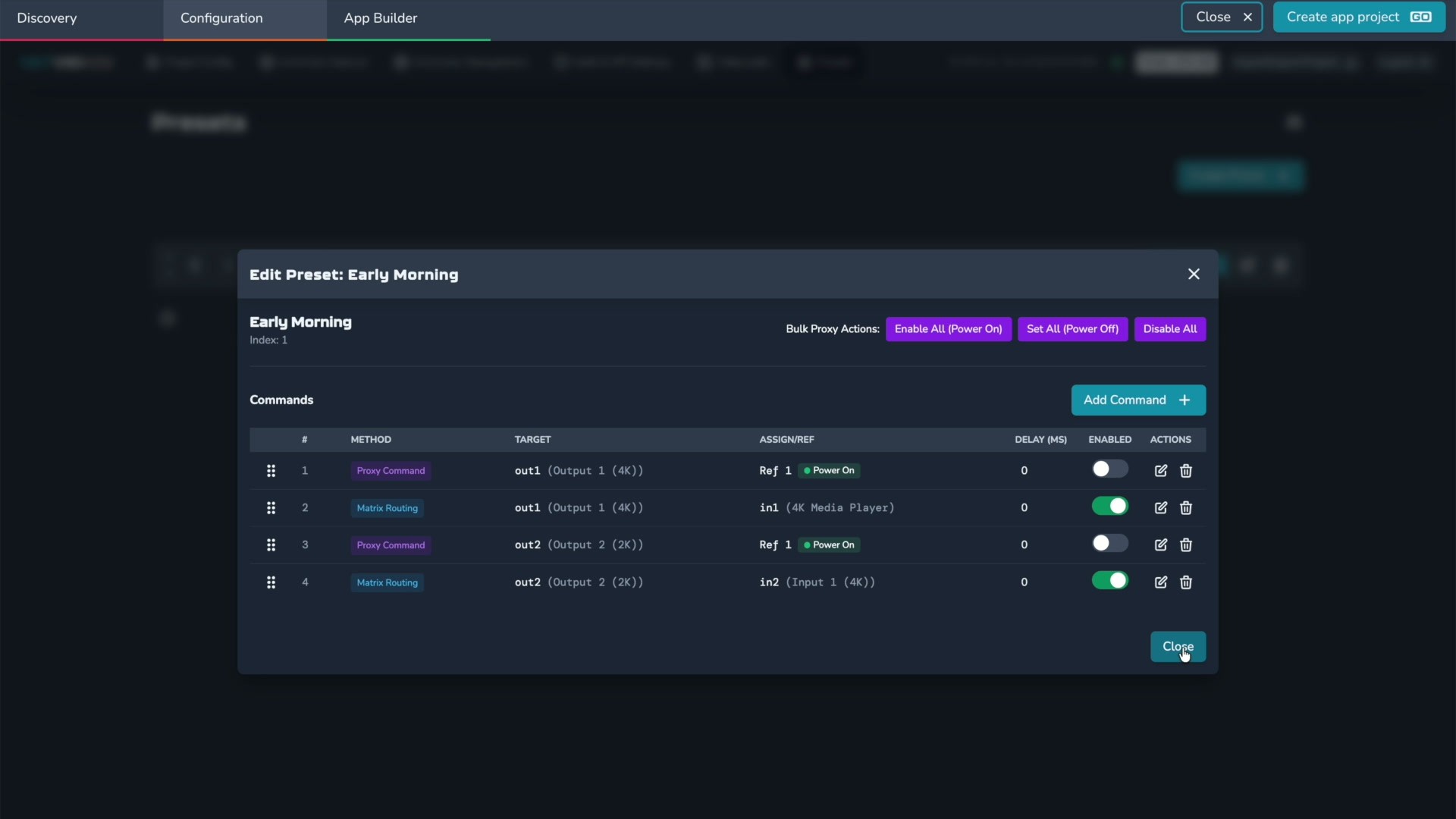Select Proxy Command badge in row 3
This screenshot has width=1456, height=819.
(391, 545)
